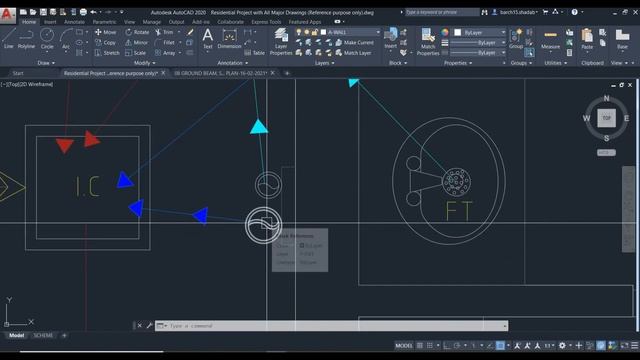Image resolution: width=640 pixels, height=360 pixels.
Task: Toggle grid display in status bar
Action: coord(420,346)
